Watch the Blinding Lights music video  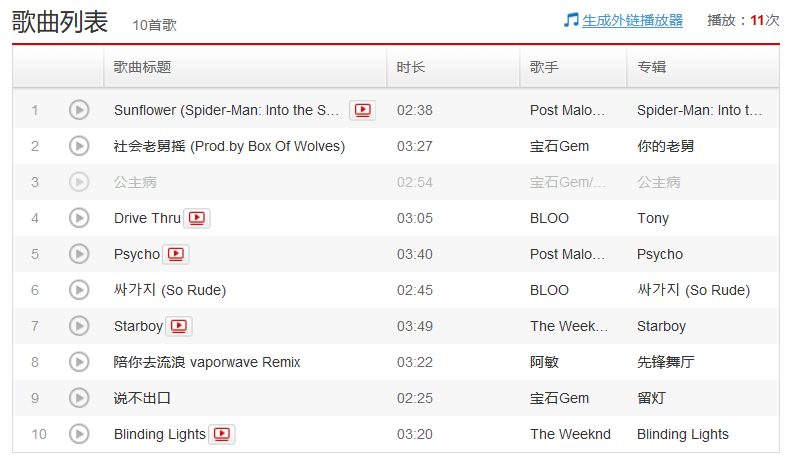(222, 434)
